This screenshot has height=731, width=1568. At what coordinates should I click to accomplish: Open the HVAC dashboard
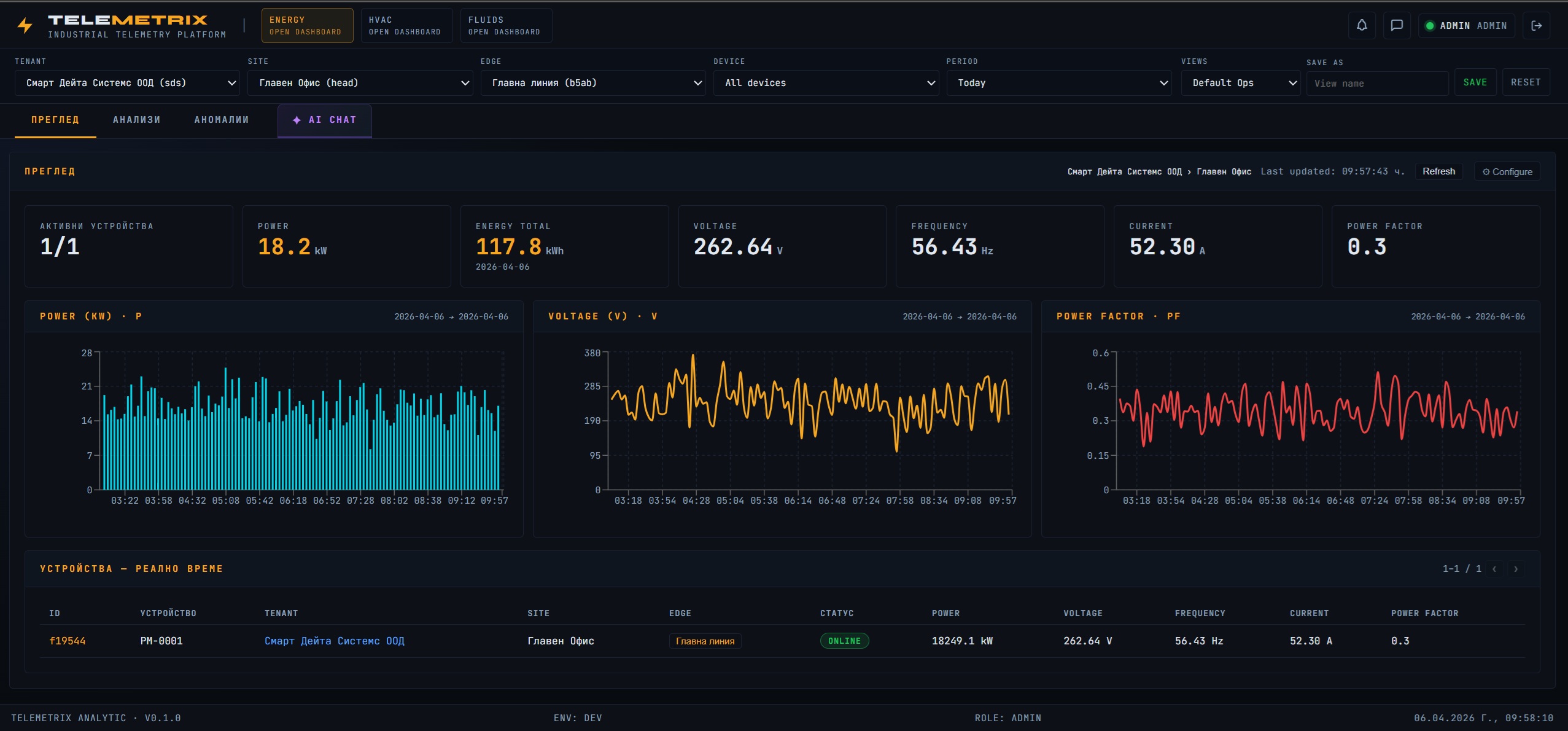coord(406,25)
